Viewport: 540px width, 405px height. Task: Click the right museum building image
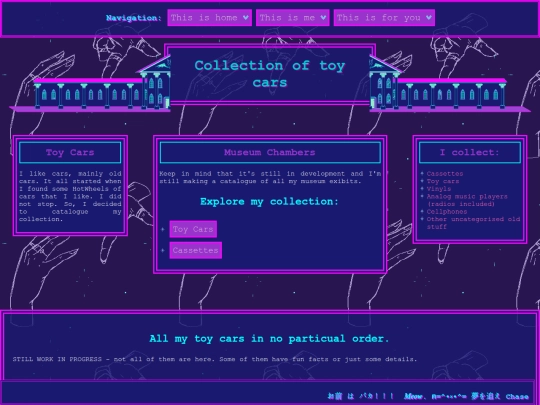tap(449, 84)
